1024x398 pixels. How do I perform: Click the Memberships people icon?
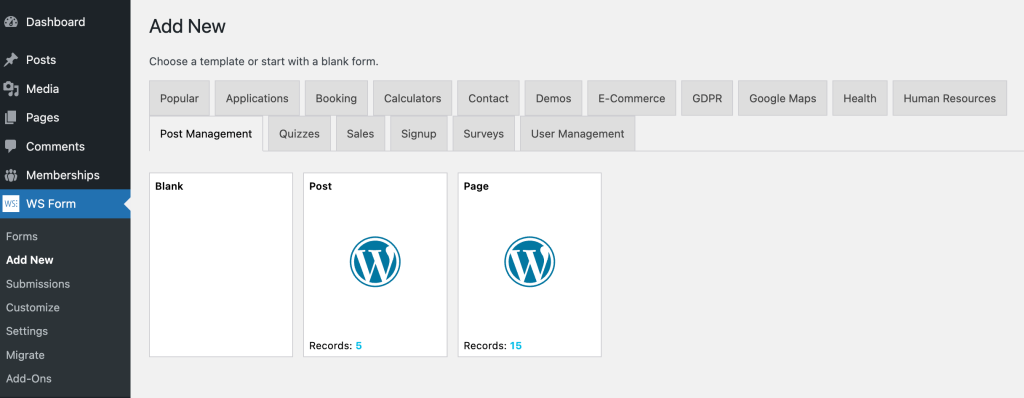pyautogui.click(x=10, y=175)
